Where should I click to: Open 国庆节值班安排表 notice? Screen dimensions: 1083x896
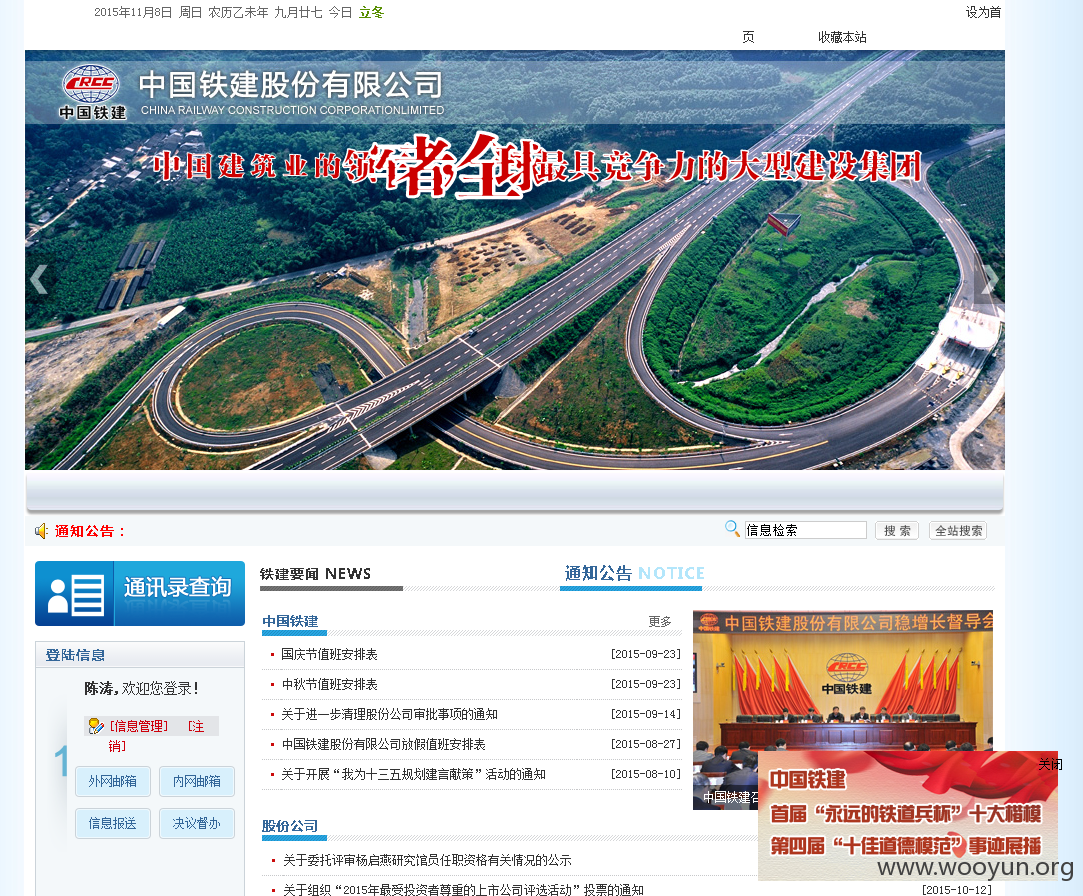click(329, 654)
